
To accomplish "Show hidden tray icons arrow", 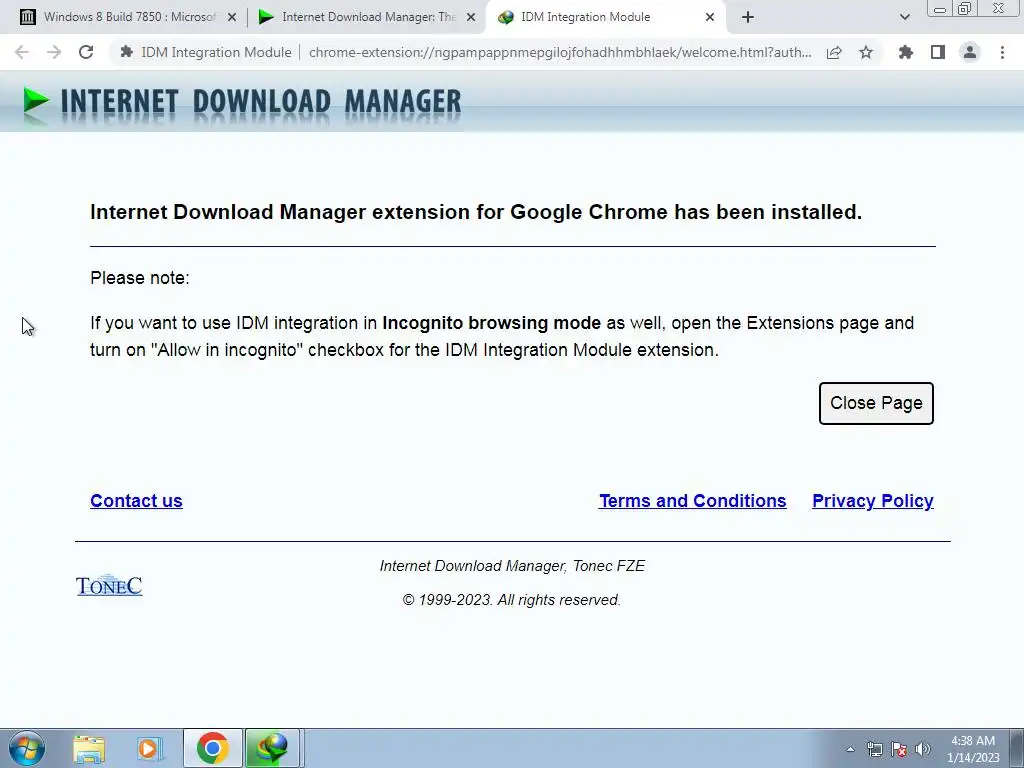I will click(x=850, y=749).
